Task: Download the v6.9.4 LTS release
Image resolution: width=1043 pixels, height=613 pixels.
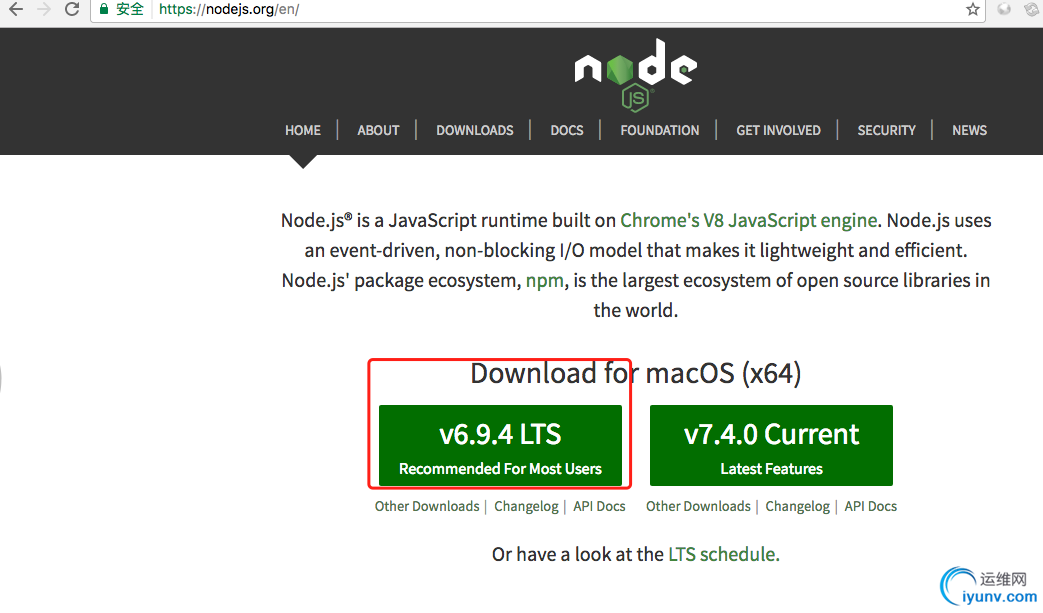Action: pyautogui.click(x=500, y=445)
